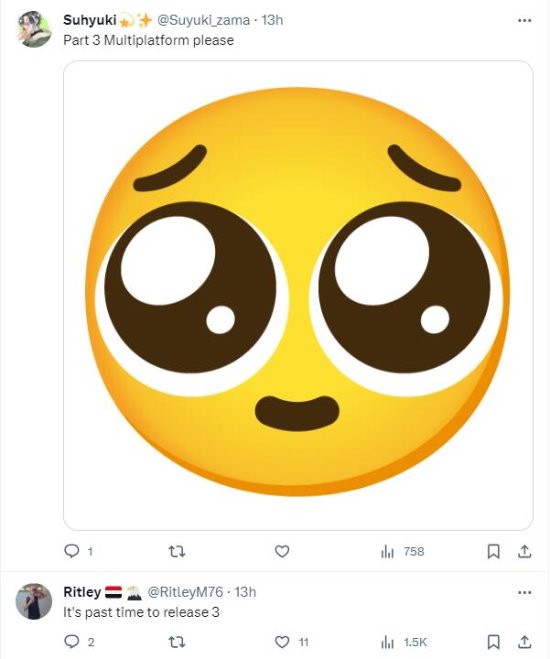550x659 pixels.
Task: Open Suhyuki's profile picture
Action: 34,29
